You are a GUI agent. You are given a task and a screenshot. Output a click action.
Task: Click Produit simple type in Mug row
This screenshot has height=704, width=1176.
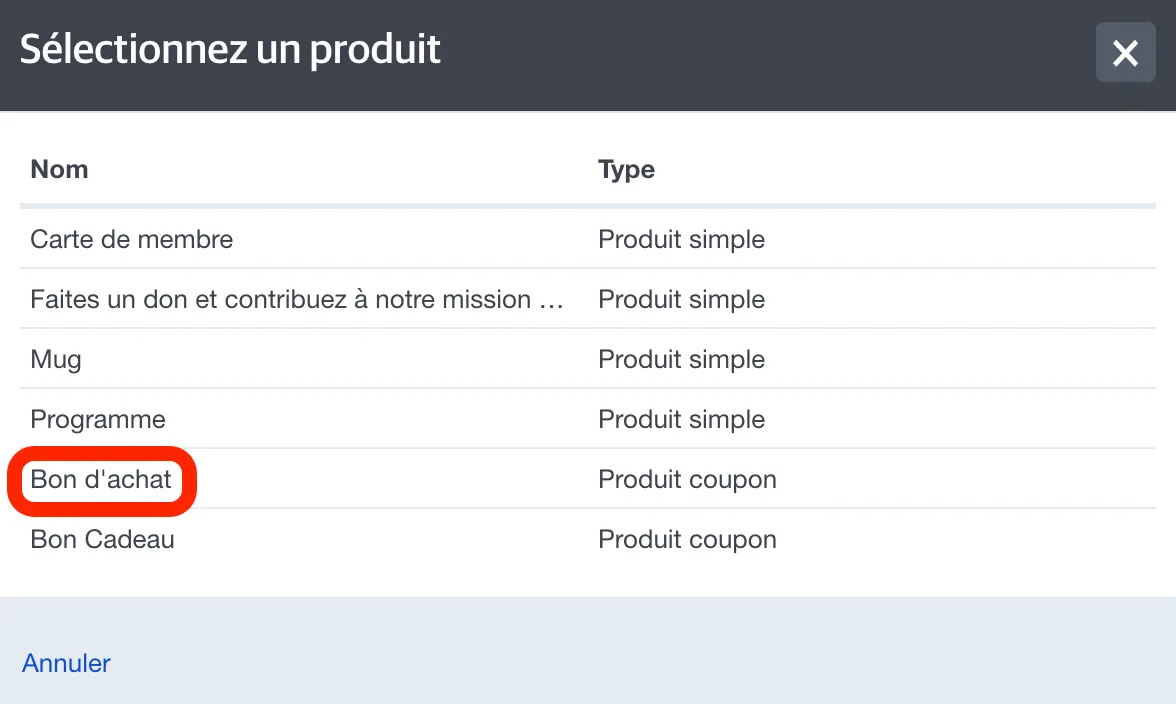(681, 359)
